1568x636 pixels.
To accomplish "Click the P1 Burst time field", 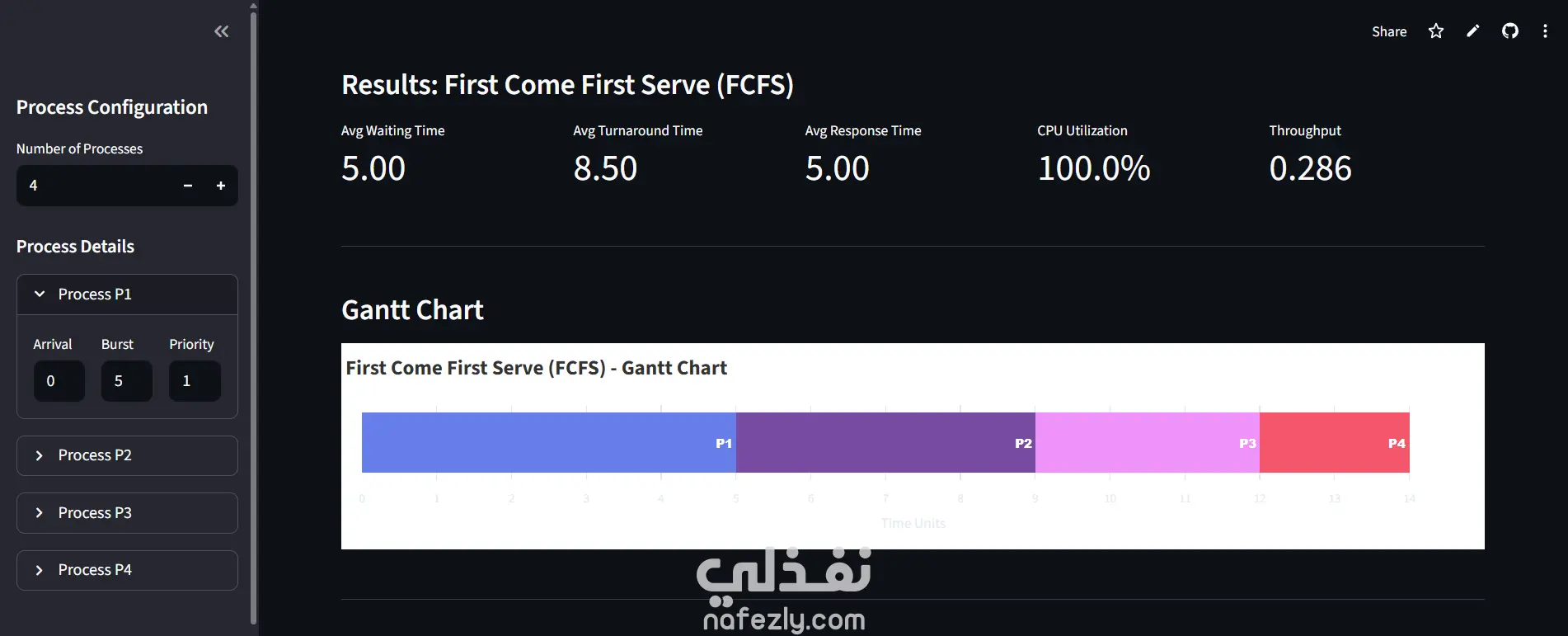I will (x=126, y=381).
